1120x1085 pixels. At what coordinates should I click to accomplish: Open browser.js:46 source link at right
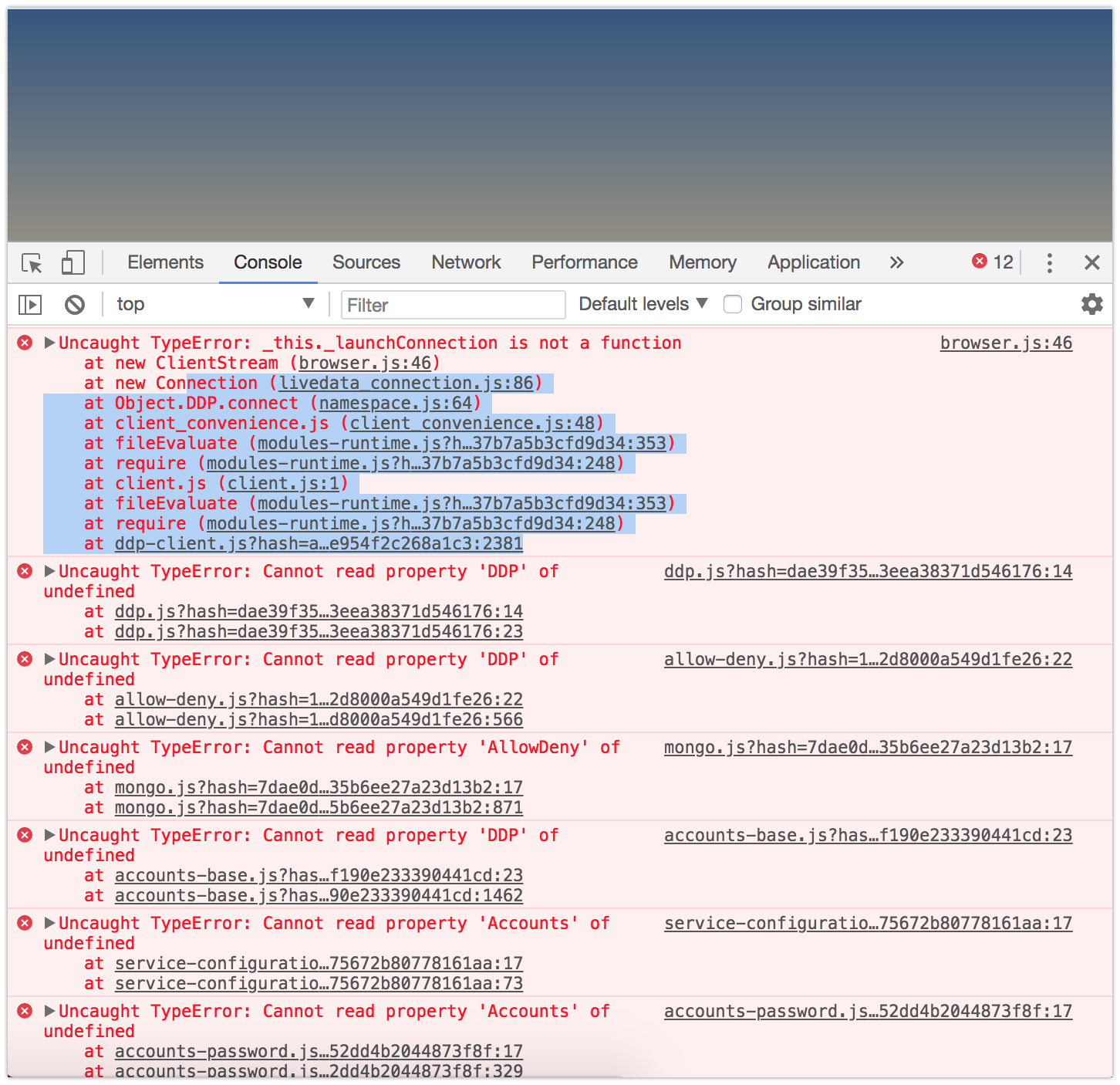pos(1006,343)
